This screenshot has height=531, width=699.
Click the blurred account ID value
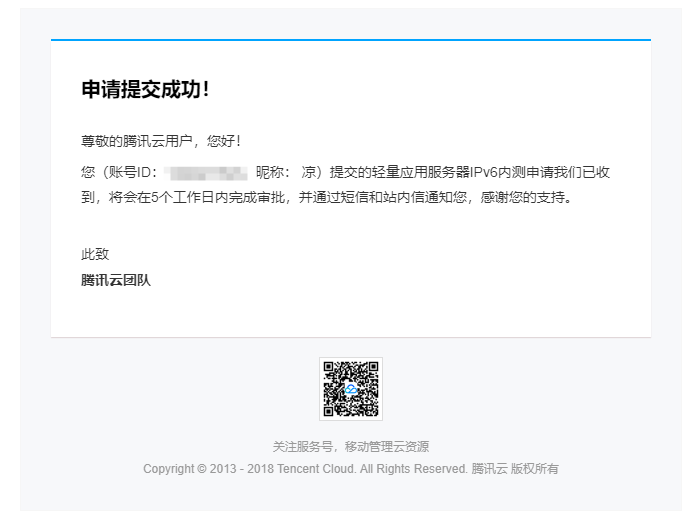point(206,172)
